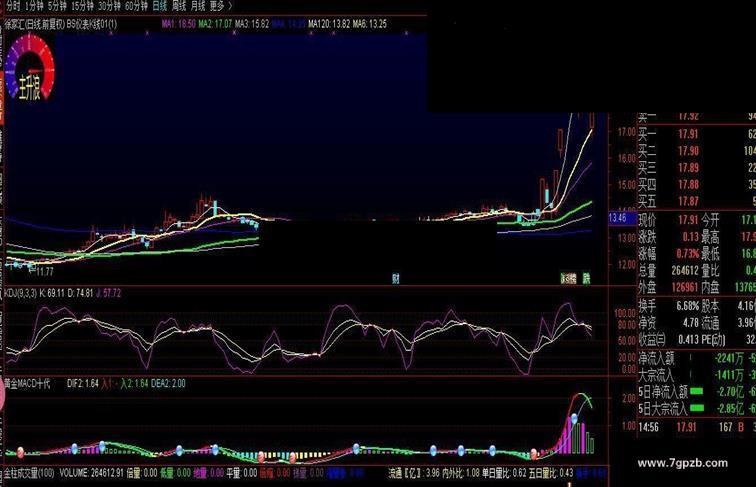Screen dimensions: 756x487
Task: Click the 五日量比: 0.43 status value
Action: click(551, 473)
